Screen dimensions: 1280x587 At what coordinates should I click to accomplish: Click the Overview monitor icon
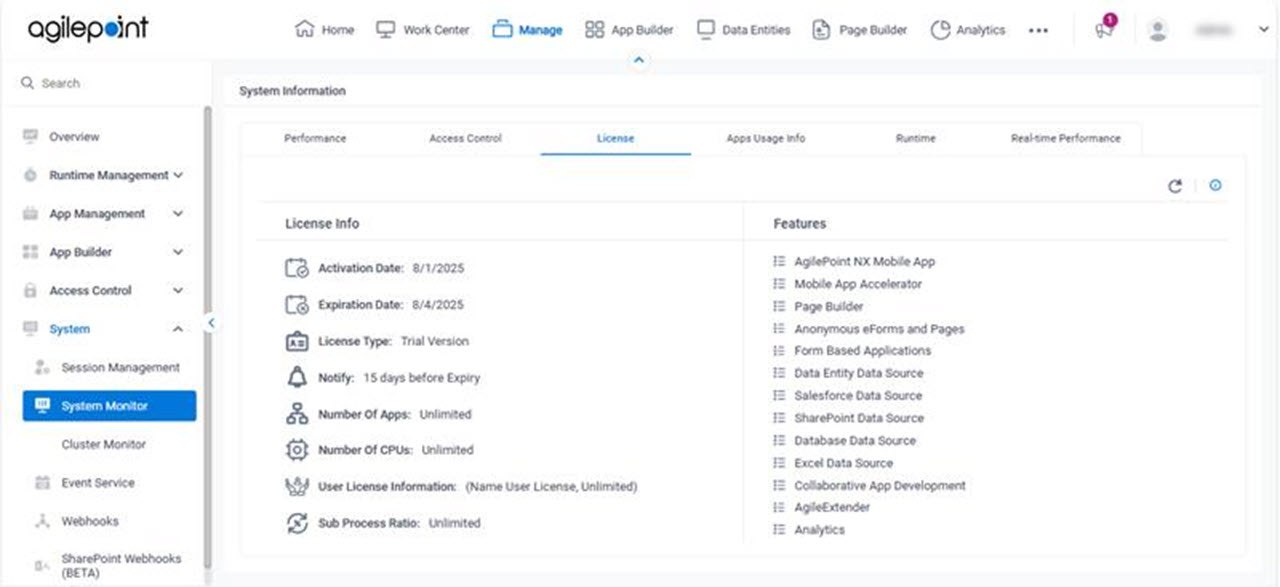coord(30,136)
